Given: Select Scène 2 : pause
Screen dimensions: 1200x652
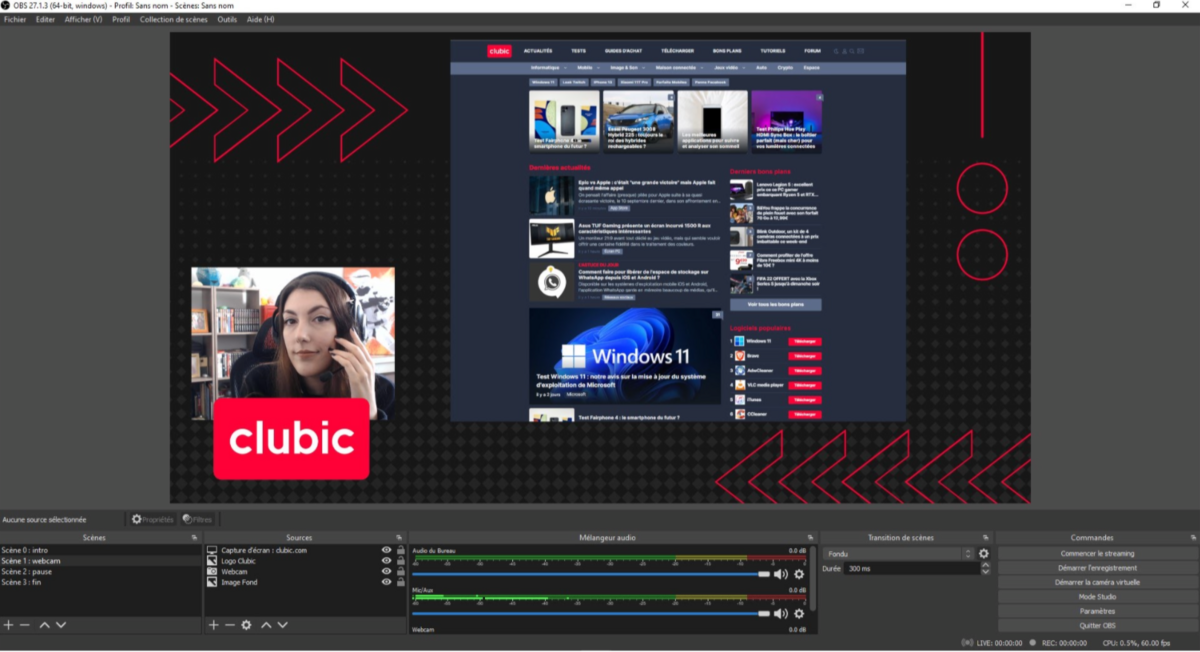Looking at the screenshot, I should pos(100,571).
